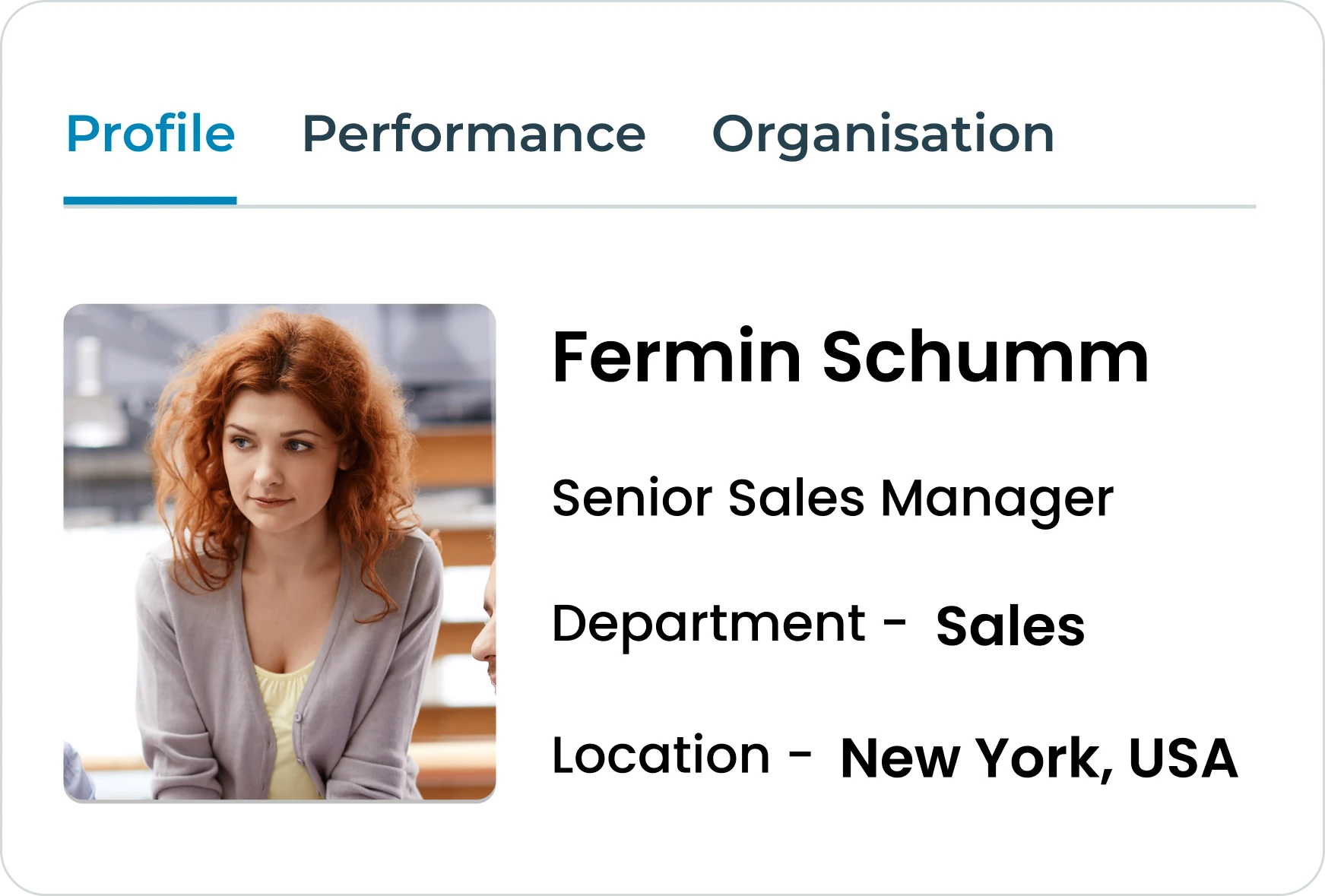
Task: Click the employee profile photo
Action: point(279,552)
